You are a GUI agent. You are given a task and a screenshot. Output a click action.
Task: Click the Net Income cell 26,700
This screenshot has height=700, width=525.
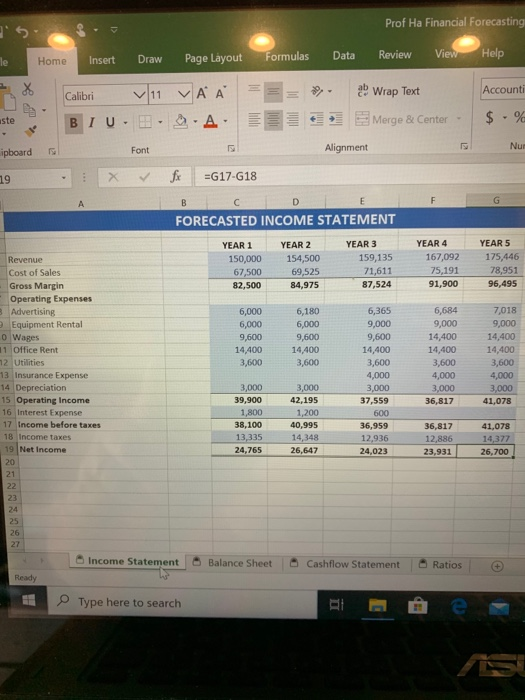point(485,451)
